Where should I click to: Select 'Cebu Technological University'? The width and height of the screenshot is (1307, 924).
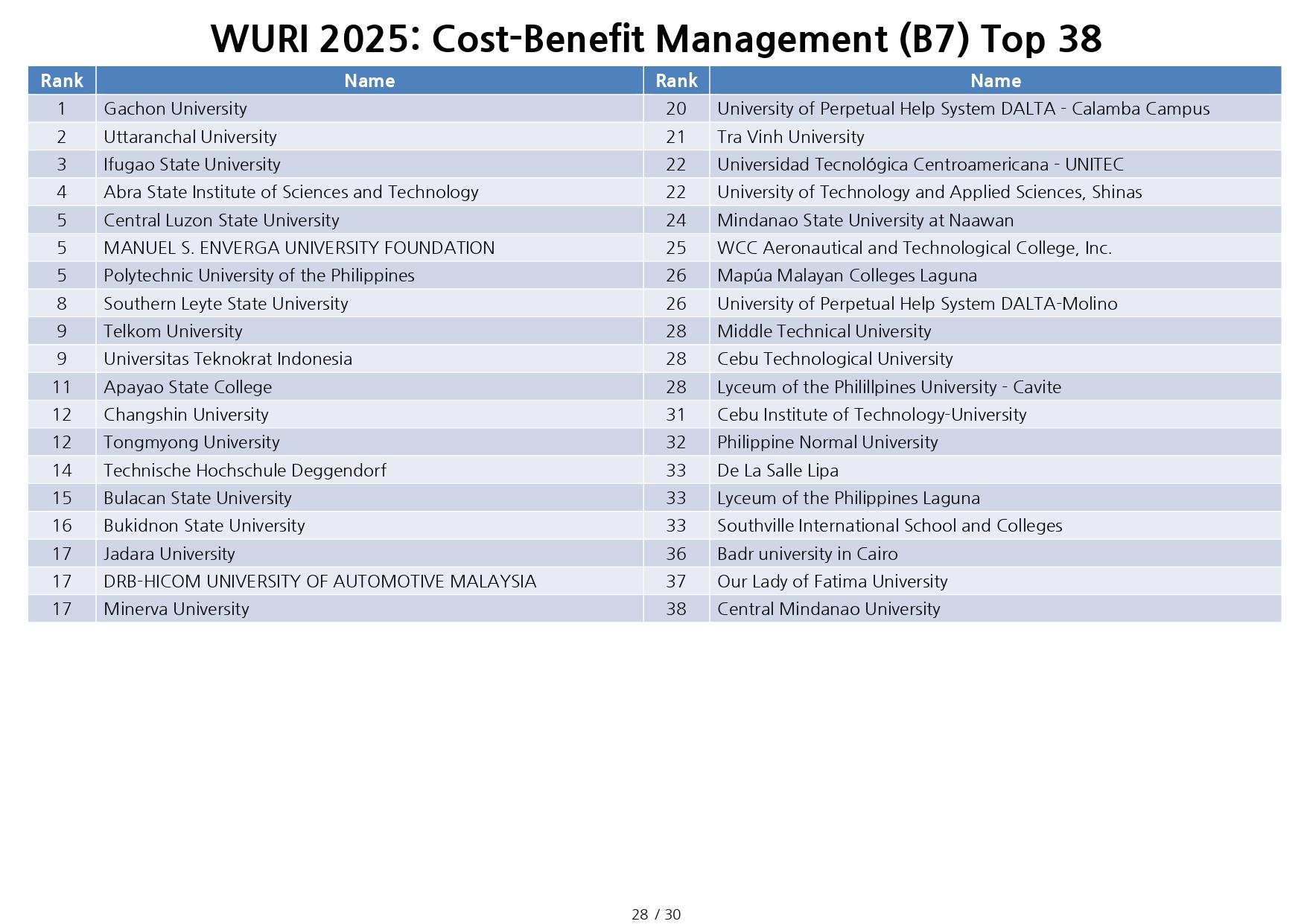click(x=835, y=359)
